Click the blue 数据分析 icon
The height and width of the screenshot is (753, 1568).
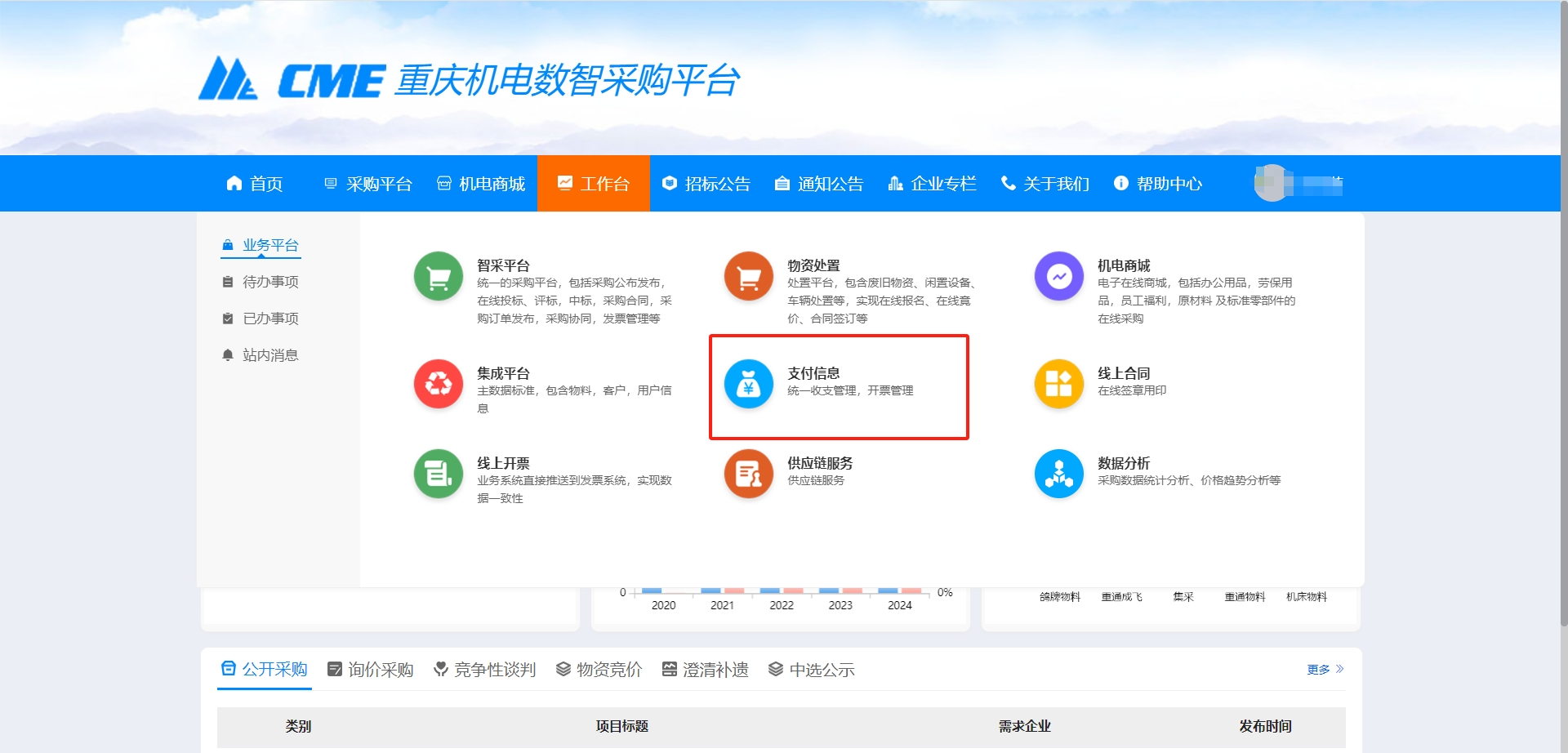pyautogui.click(x=1058, y=474)
